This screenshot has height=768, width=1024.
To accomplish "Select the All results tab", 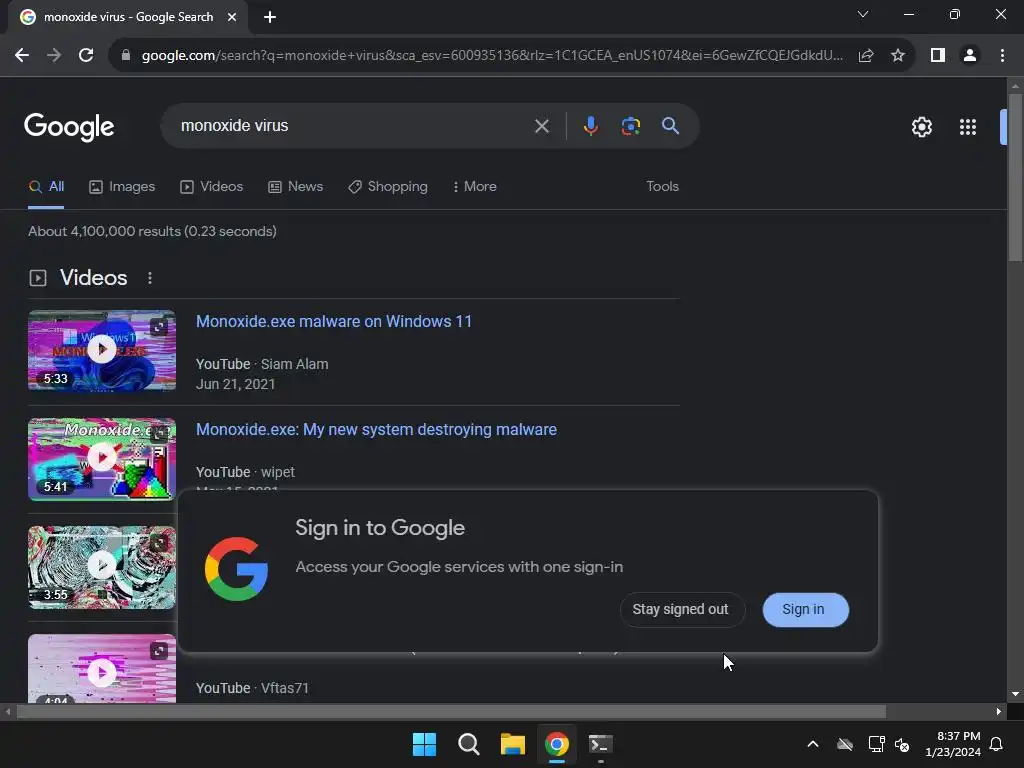I will 46,187.
